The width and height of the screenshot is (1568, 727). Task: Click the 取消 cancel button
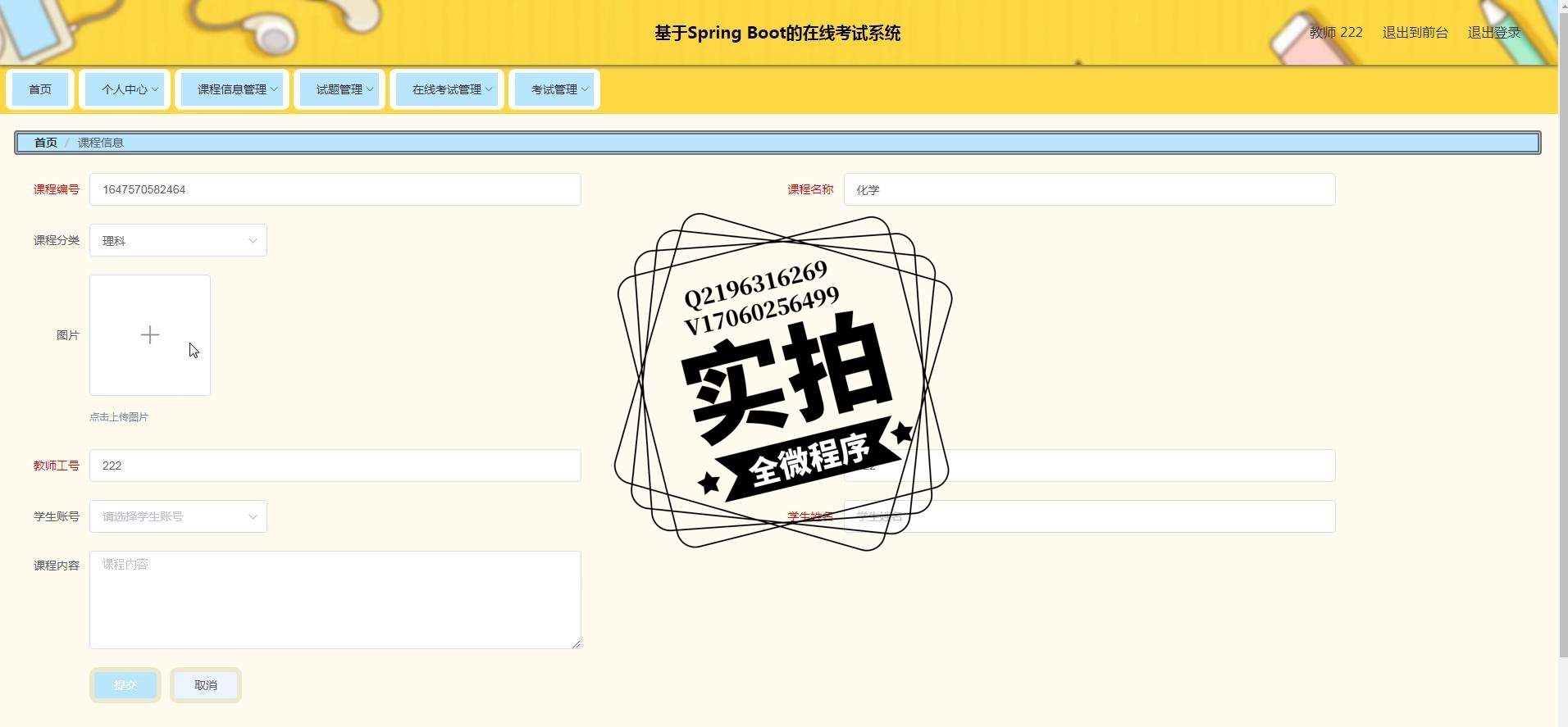pos(206,685)
